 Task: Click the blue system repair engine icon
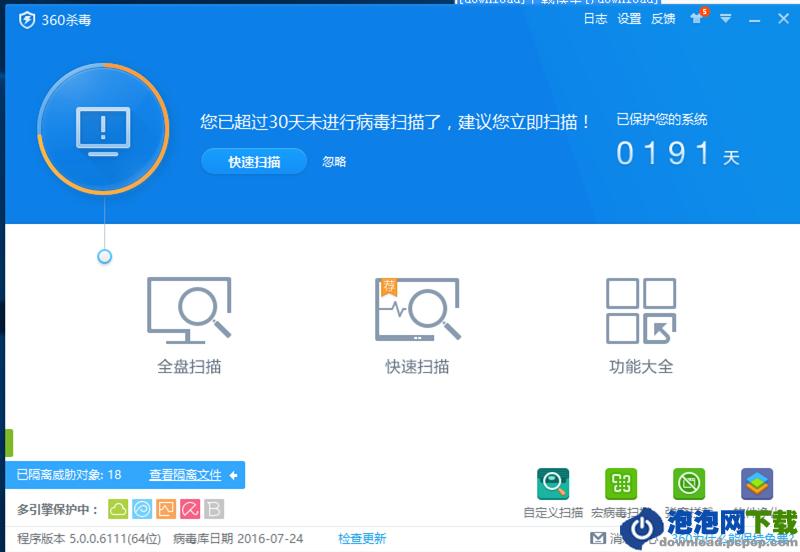(x=142, y=509)
